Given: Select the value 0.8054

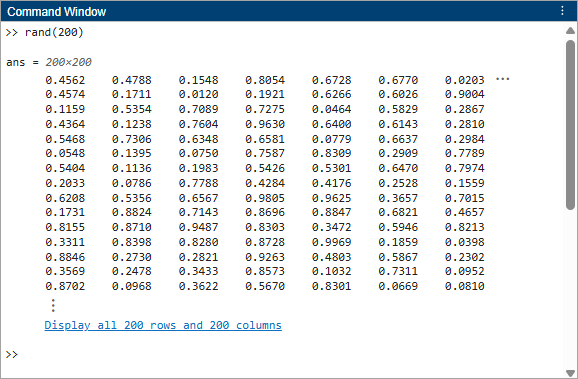Looking at the screenshot, I should [265, 80].
